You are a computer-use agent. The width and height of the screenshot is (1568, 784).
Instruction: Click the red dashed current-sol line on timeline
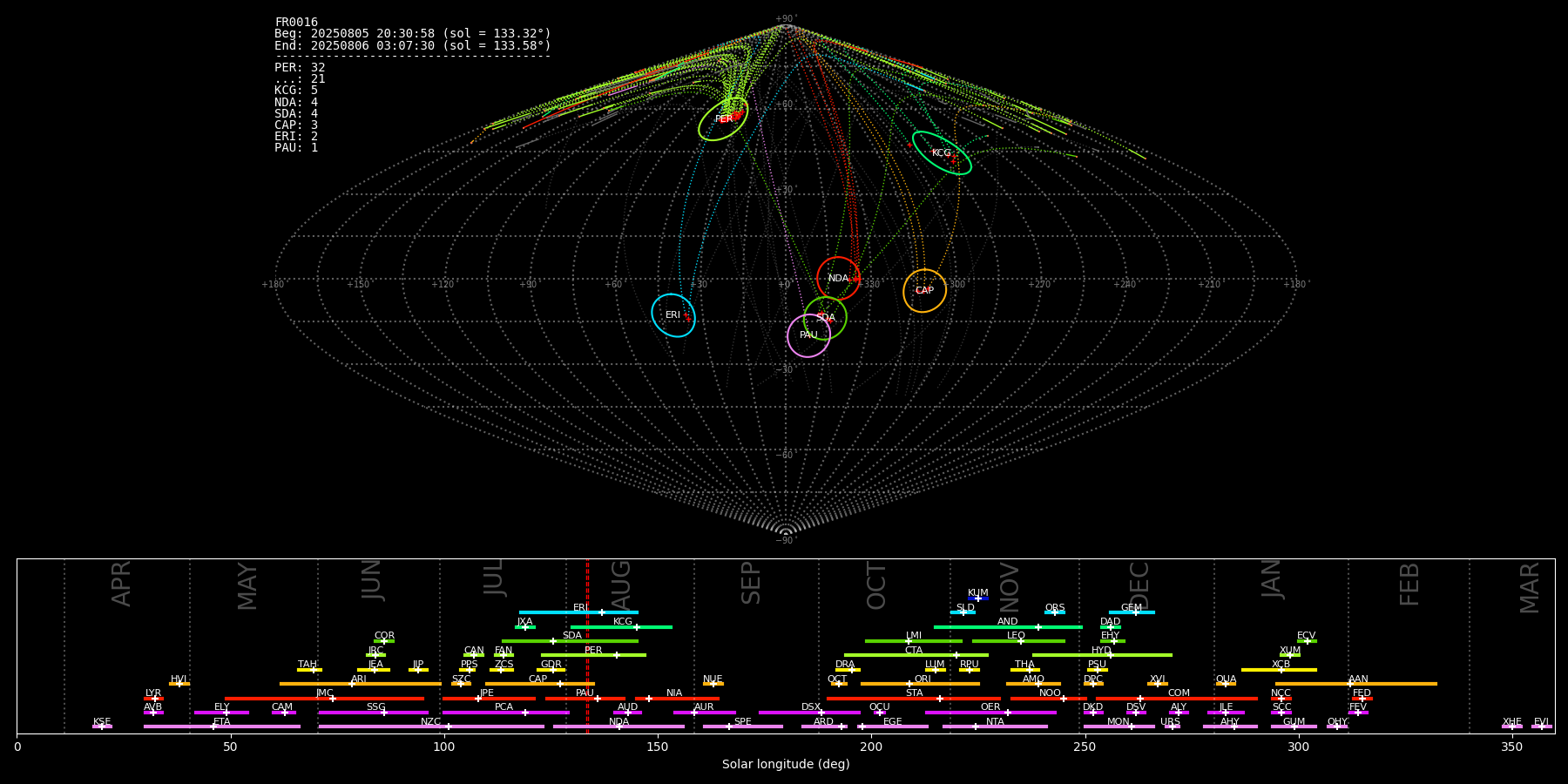click(x=587, y=645)
